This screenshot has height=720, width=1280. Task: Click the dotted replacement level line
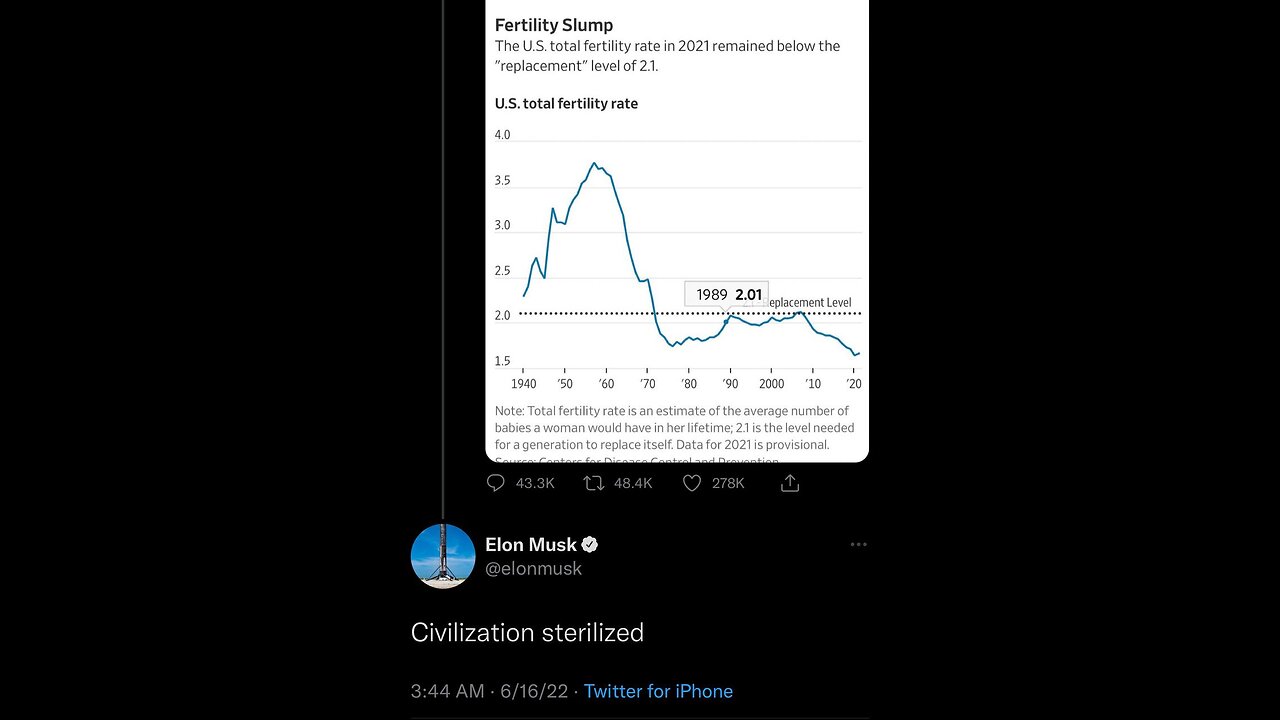point(690,314)
